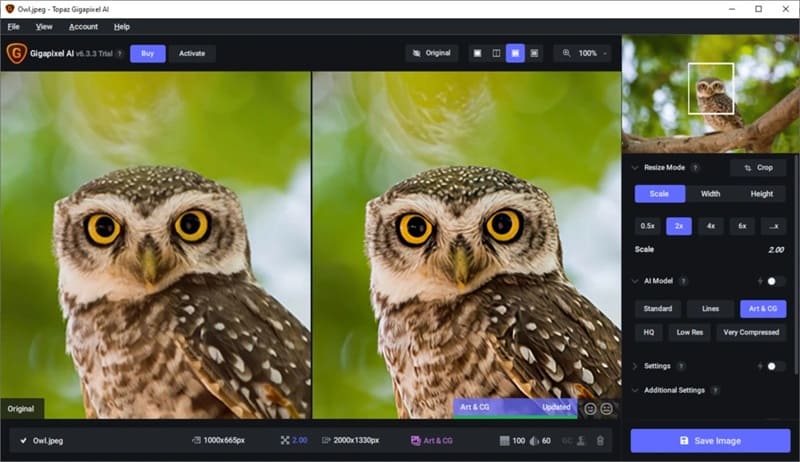Select comparison grid view layout icon
Screen dimensions: 800x462
coord(534,53)
